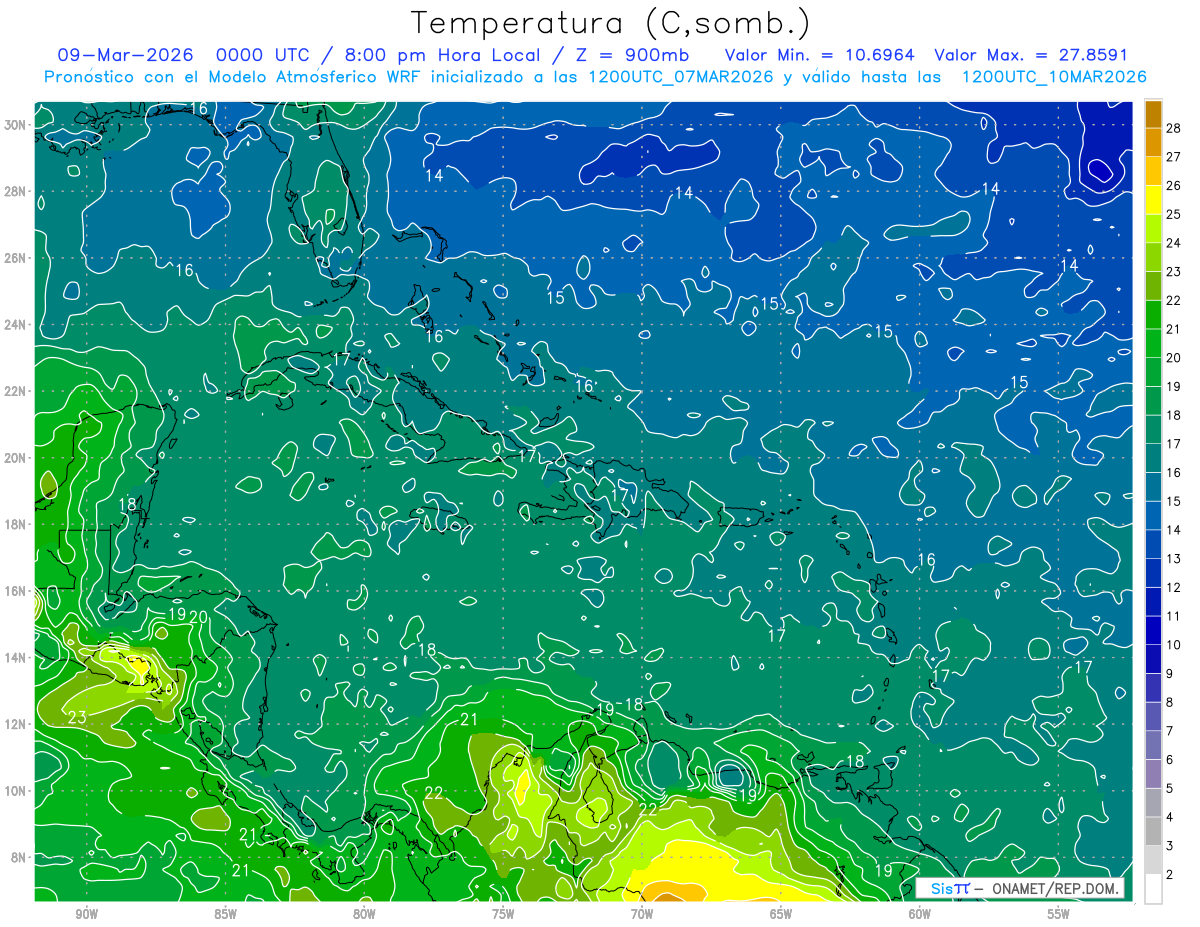The height and width of the screenshot is (927, 1200).
Task: Click the '23' contour label on map
Action: [77, 717]
